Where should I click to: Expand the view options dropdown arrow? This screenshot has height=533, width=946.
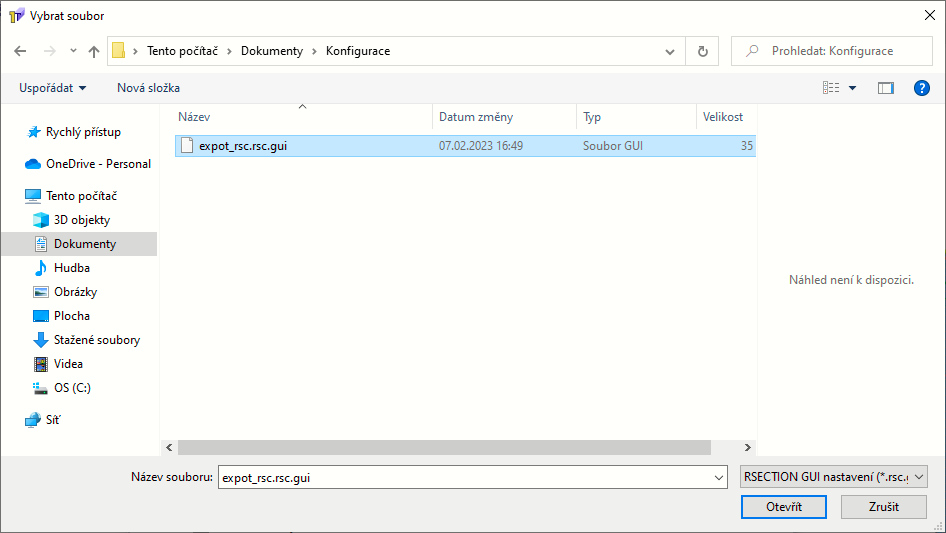853,88
